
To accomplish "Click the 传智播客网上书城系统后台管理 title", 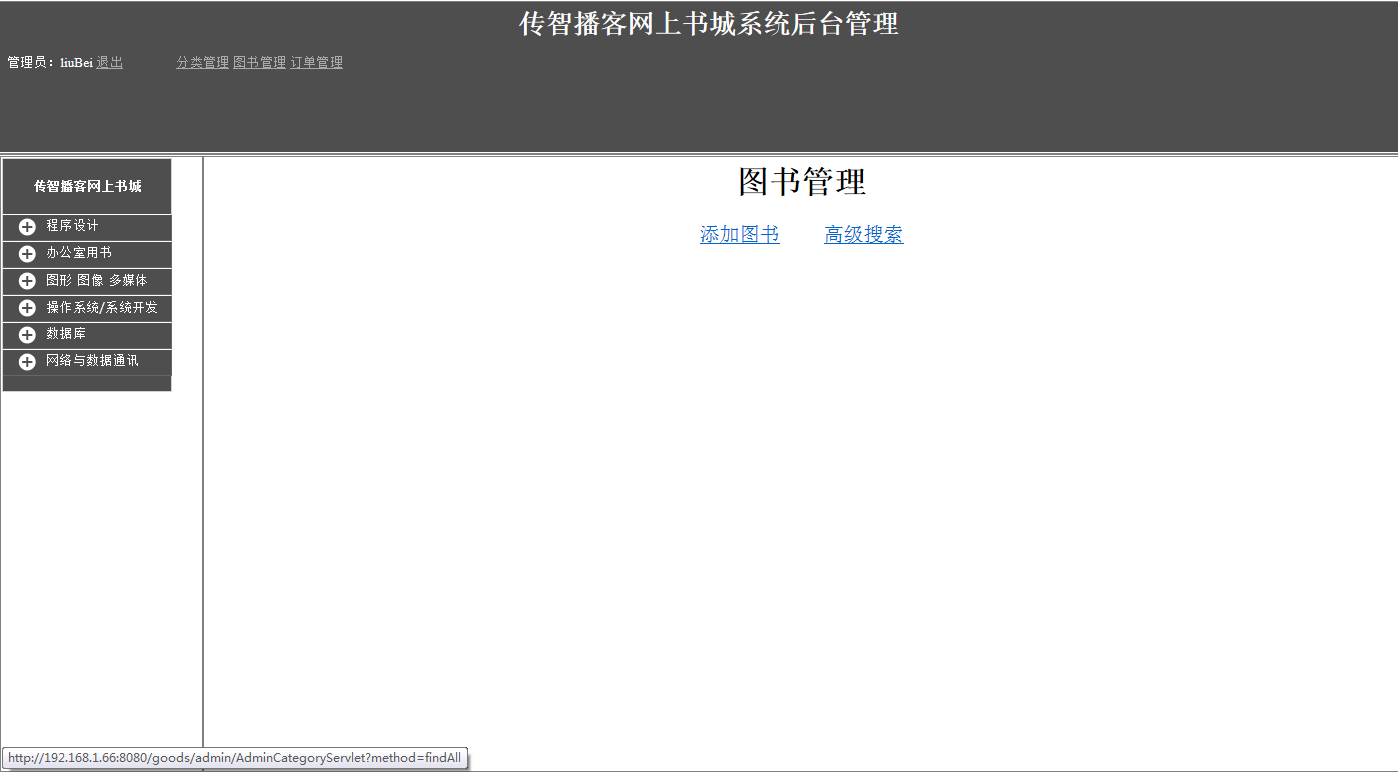I will 709,24.
